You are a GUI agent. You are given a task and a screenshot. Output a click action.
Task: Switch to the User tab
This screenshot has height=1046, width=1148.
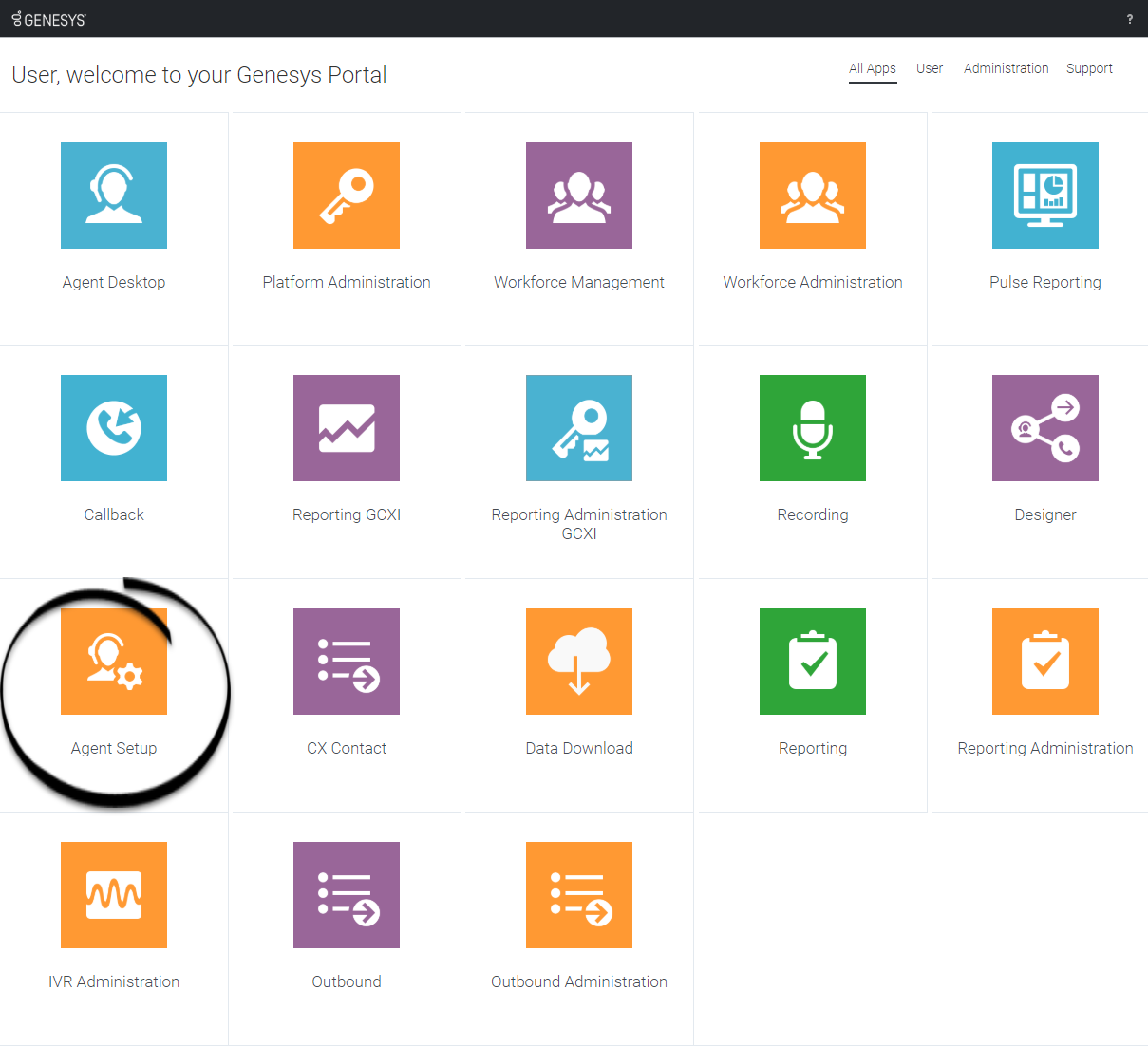click(930, 68)
